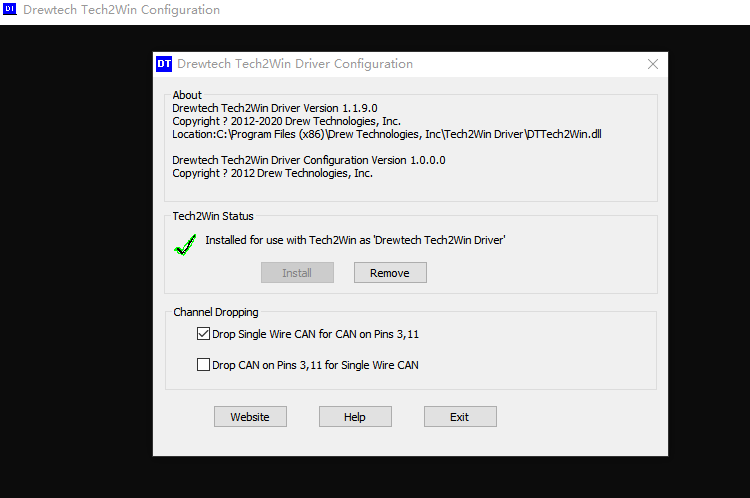This screenshot has width=750, height=498.
Task: Click the green checkmark status icon
Action: point(184,243)
